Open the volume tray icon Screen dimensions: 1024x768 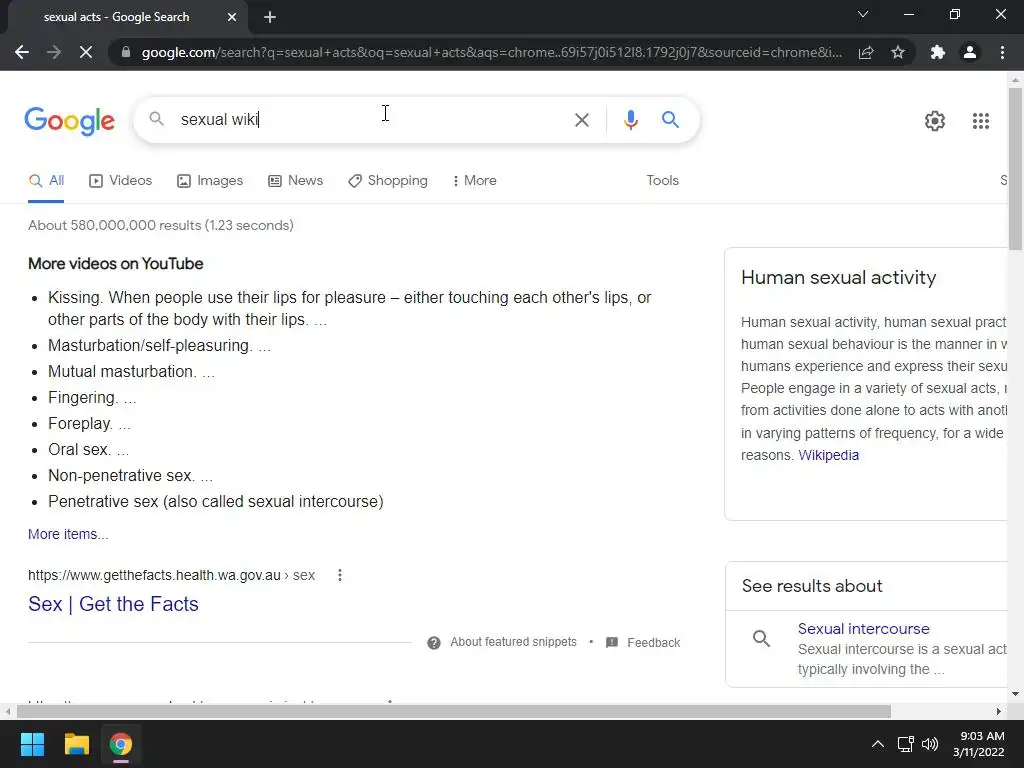click(x=930, y=744)
